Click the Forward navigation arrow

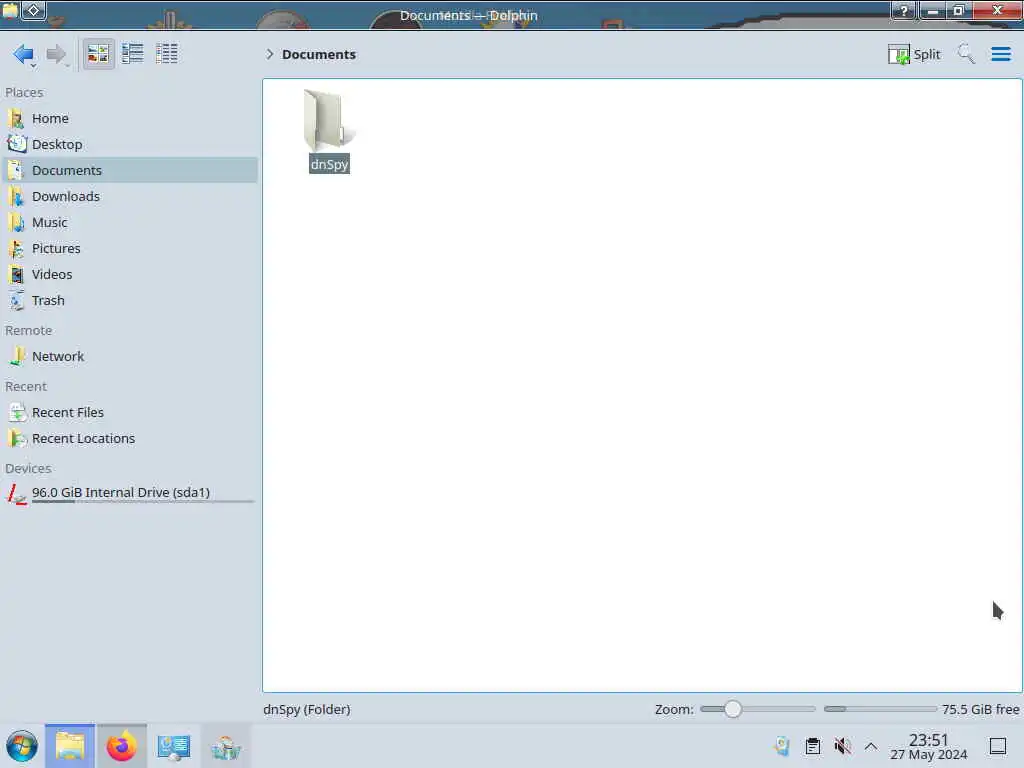point(57,54)
